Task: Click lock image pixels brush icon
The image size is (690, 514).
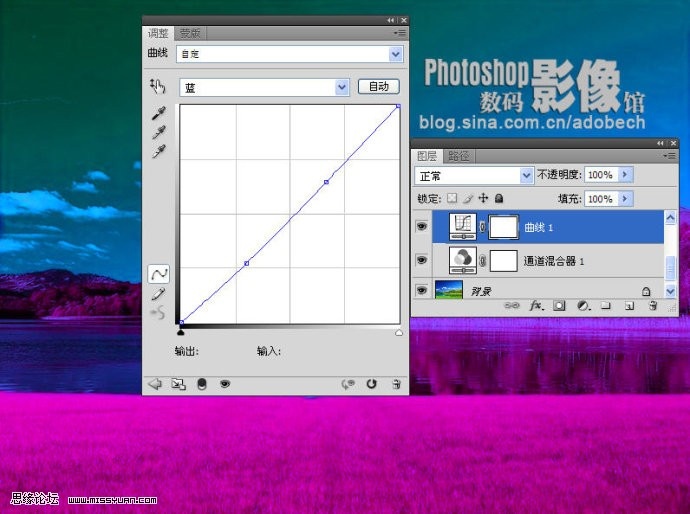Action: pos(467,198)
